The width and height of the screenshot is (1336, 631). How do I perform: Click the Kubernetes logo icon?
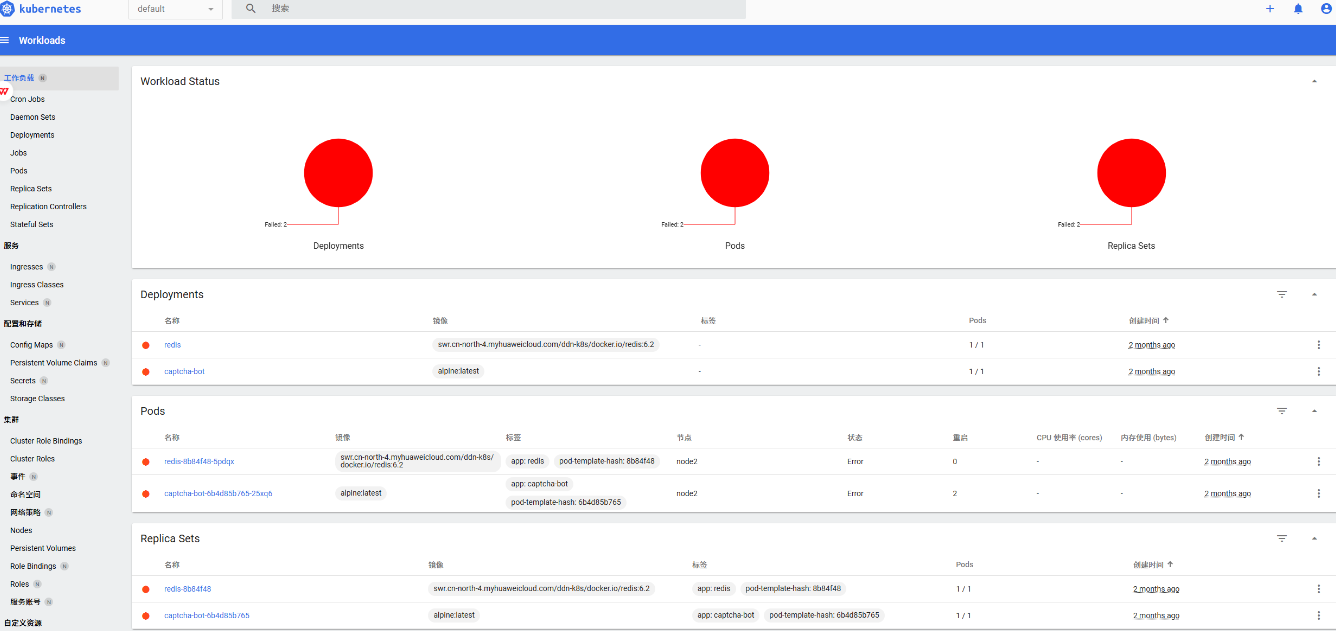coord(9,9)
